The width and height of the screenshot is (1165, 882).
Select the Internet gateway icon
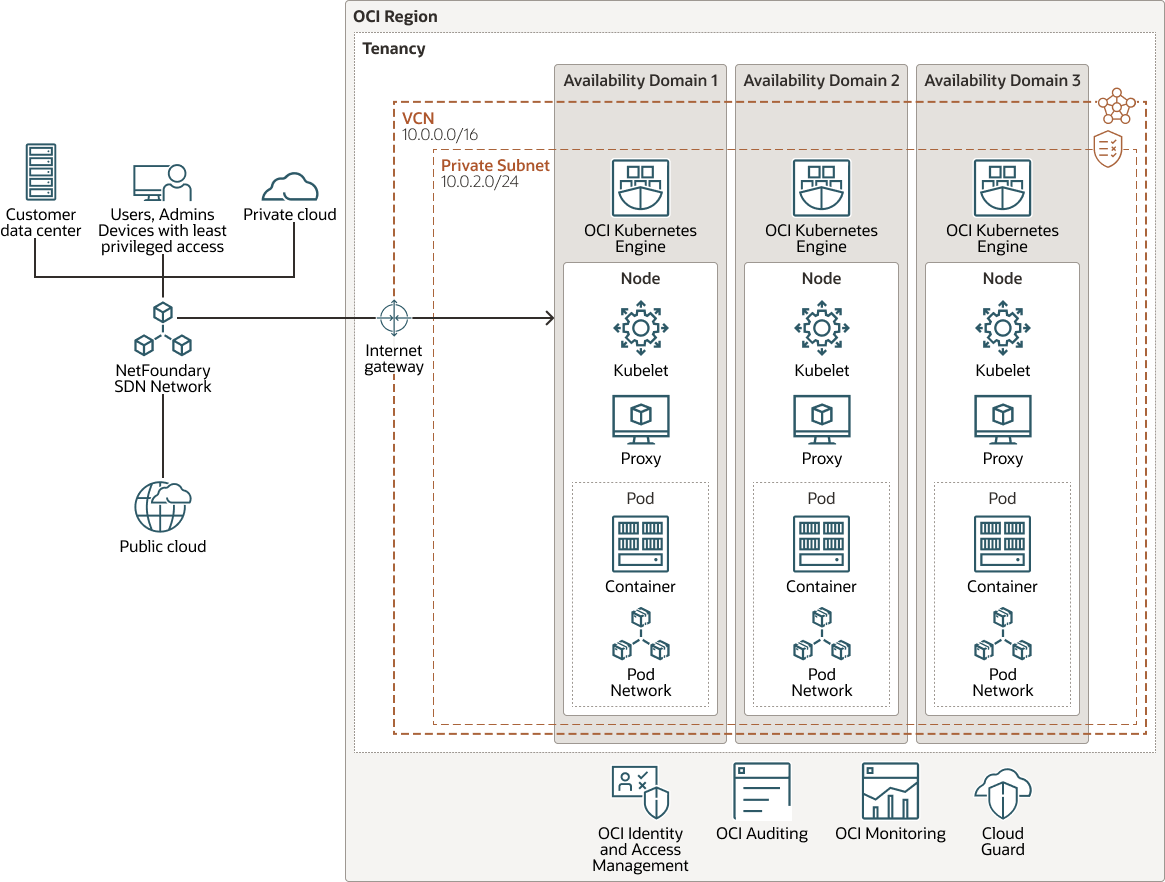tap(394, 318)
